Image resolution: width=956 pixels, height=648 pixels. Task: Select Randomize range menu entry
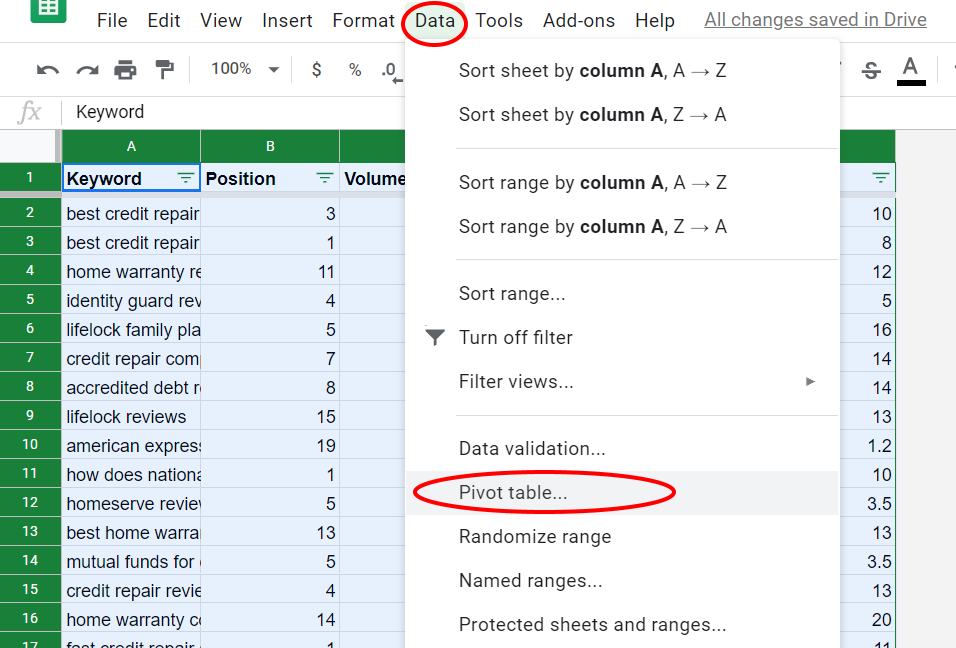(x=622, y=536)
